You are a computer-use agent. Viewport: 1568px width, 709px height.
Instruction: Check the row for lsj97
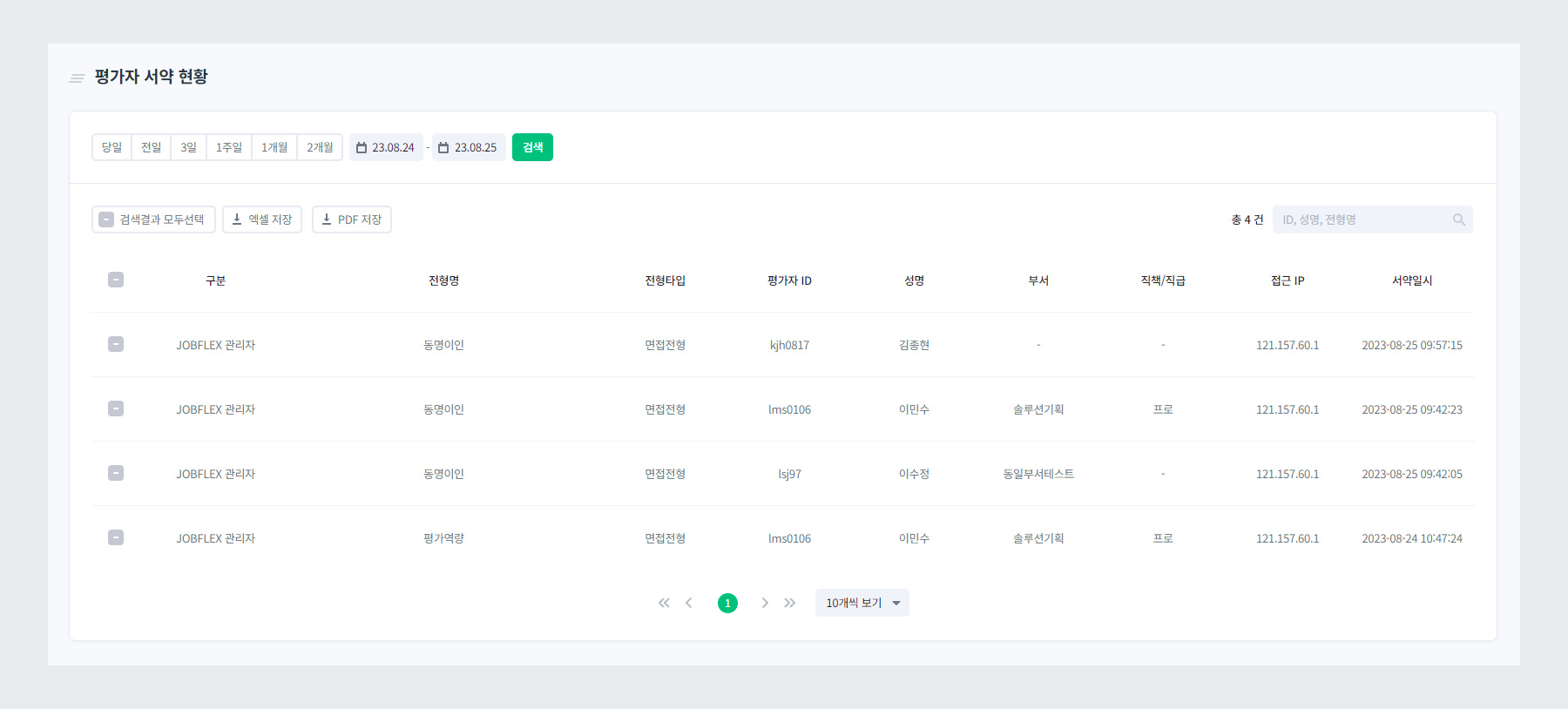point(116,473)
